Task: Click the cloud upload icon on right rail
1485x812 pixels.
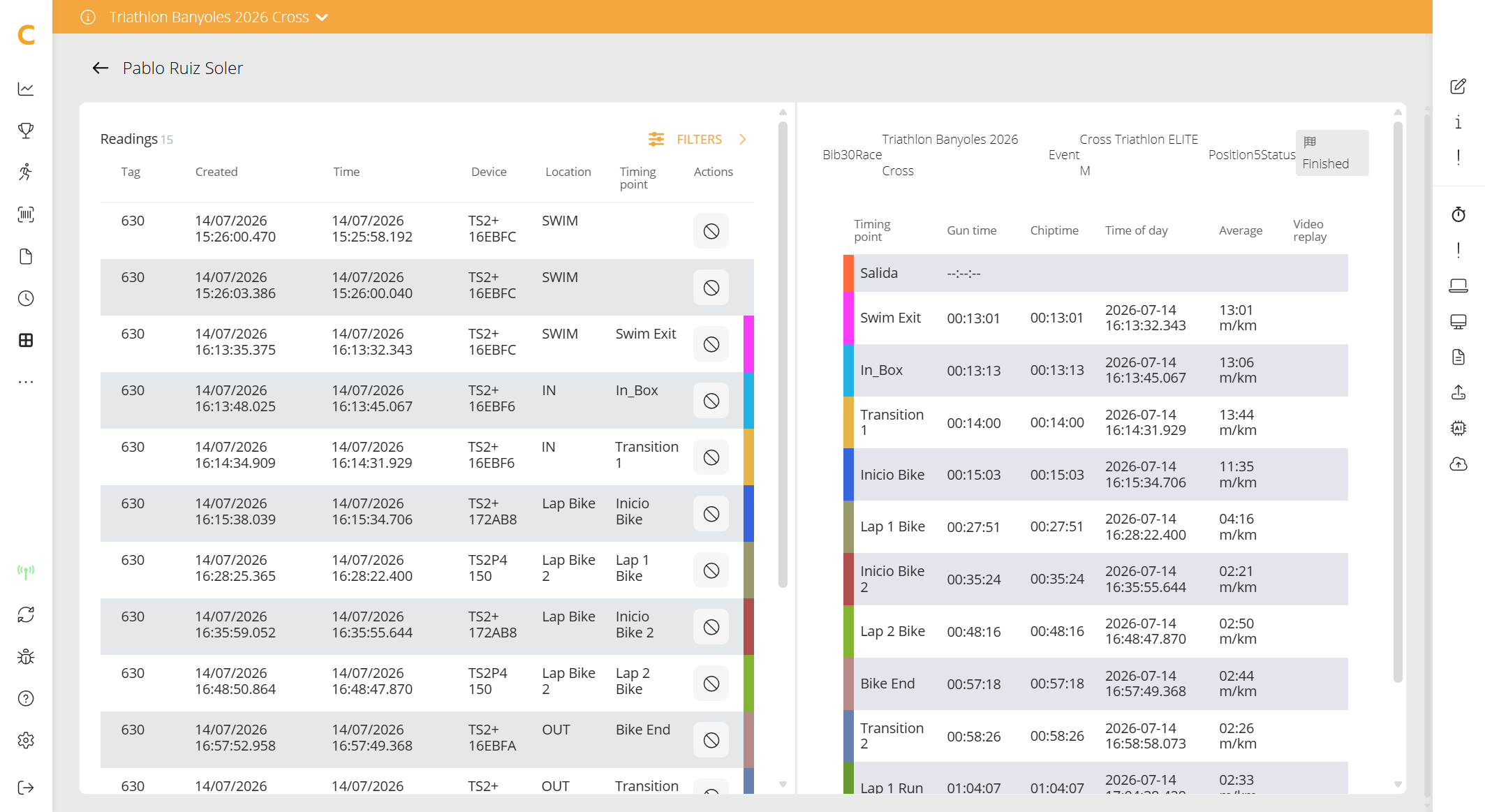Action: pos(1458,464)
